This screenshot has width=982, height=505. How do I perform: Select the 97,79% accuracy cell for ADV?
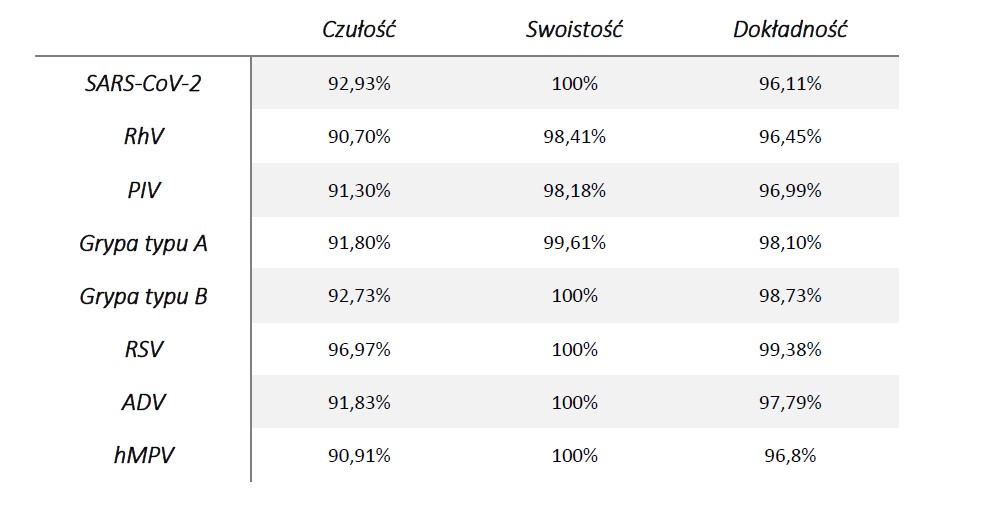click(790, 402)
